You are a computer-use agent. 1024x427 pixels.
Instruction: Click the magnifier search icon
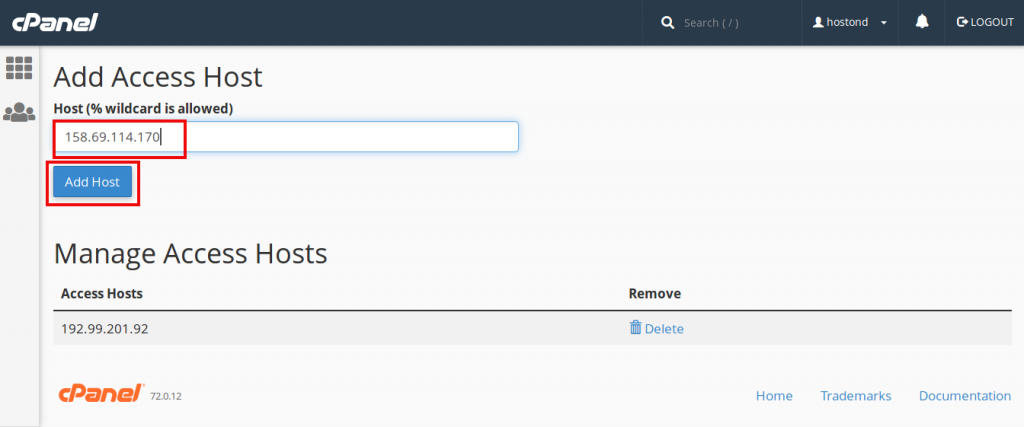click(667, 23)
